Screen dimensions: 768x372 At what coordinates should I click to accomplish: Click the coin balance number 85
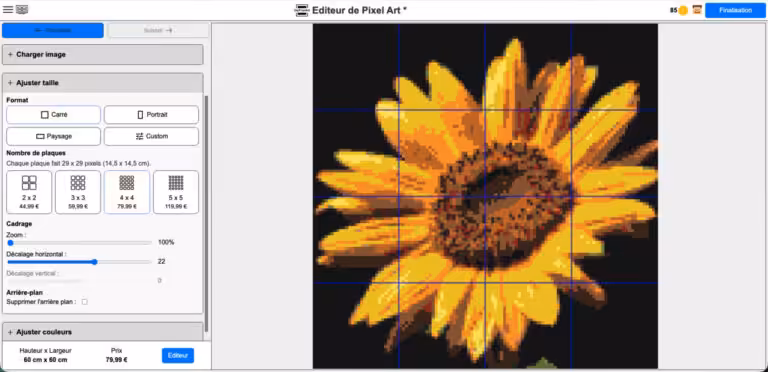click(x=673, y=10)
